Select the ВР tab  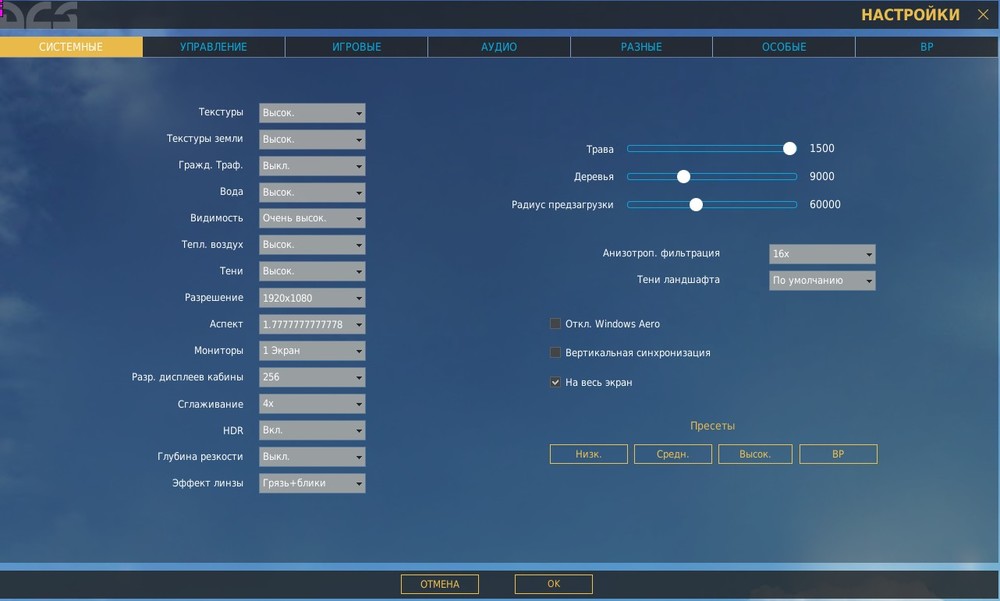pyautogui.click(x=927, y=47)
